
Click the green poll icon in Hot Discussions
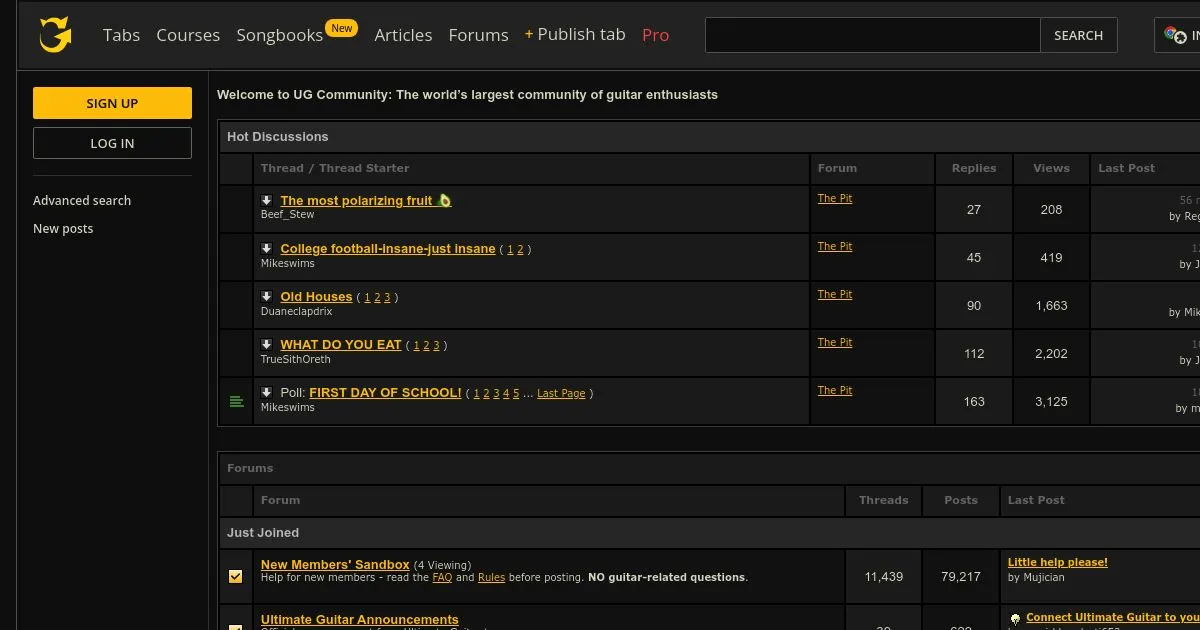click(x=236, y=402)
